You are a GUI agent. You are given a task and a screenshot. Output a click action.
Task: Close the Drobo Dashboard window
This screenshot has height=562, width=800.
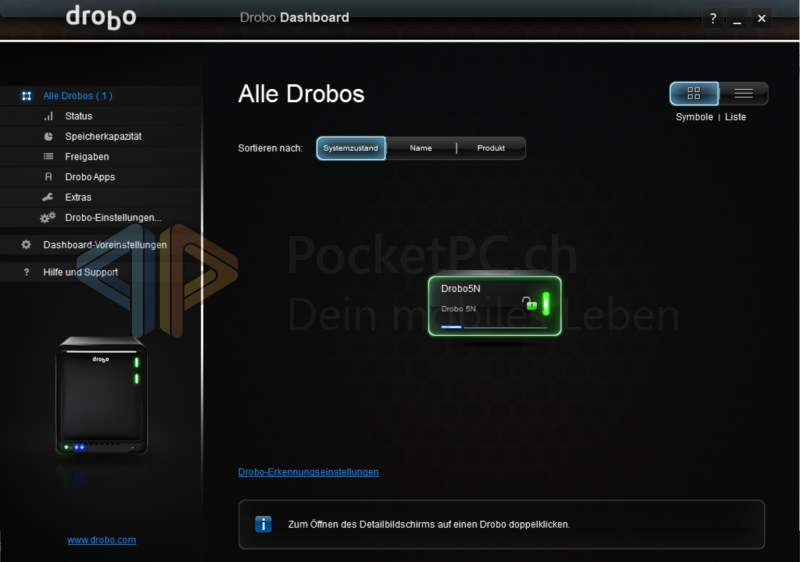(x=761, y=19)
